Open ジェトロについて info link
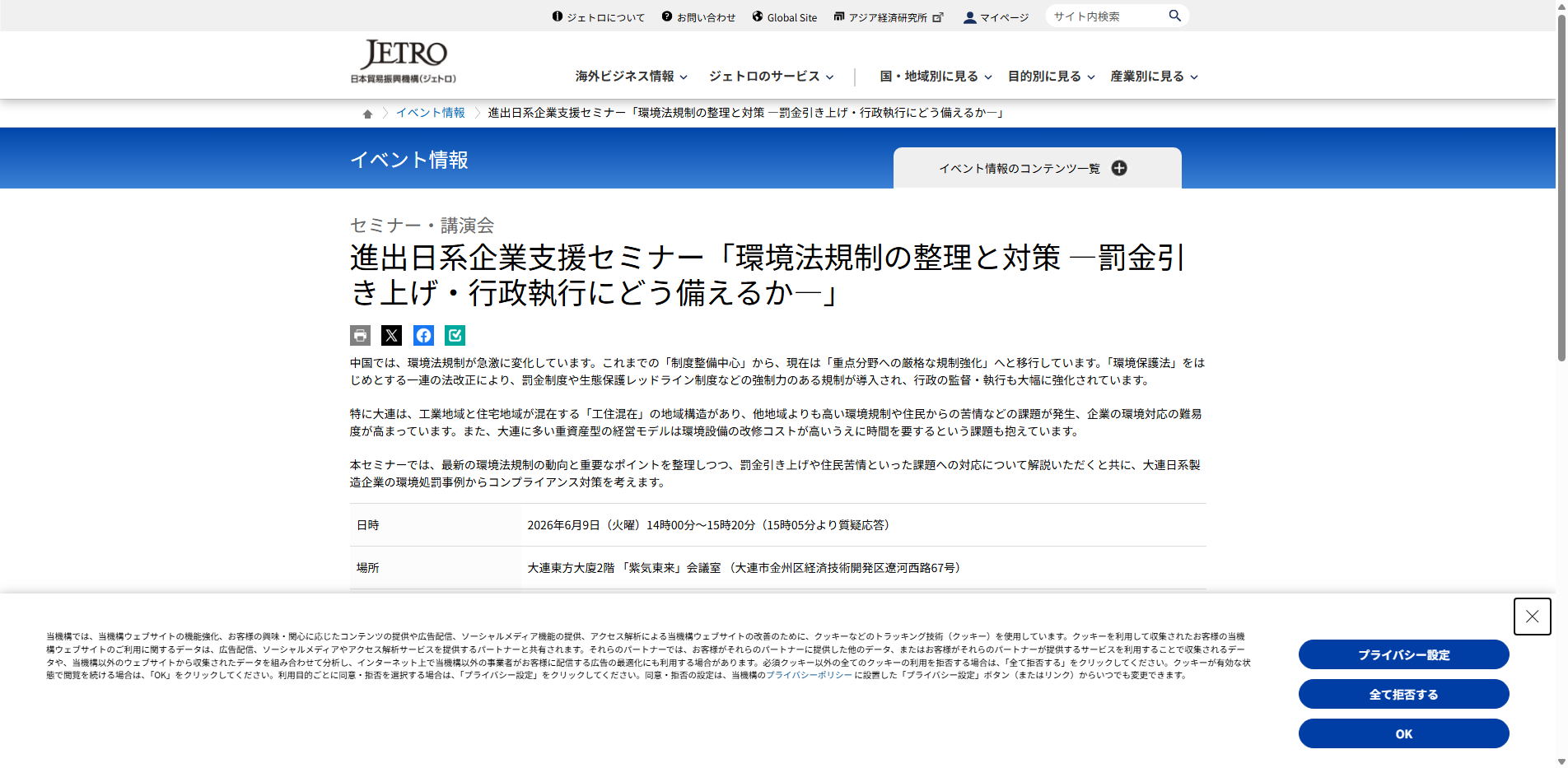1568x768 pixels. (599, 17)
